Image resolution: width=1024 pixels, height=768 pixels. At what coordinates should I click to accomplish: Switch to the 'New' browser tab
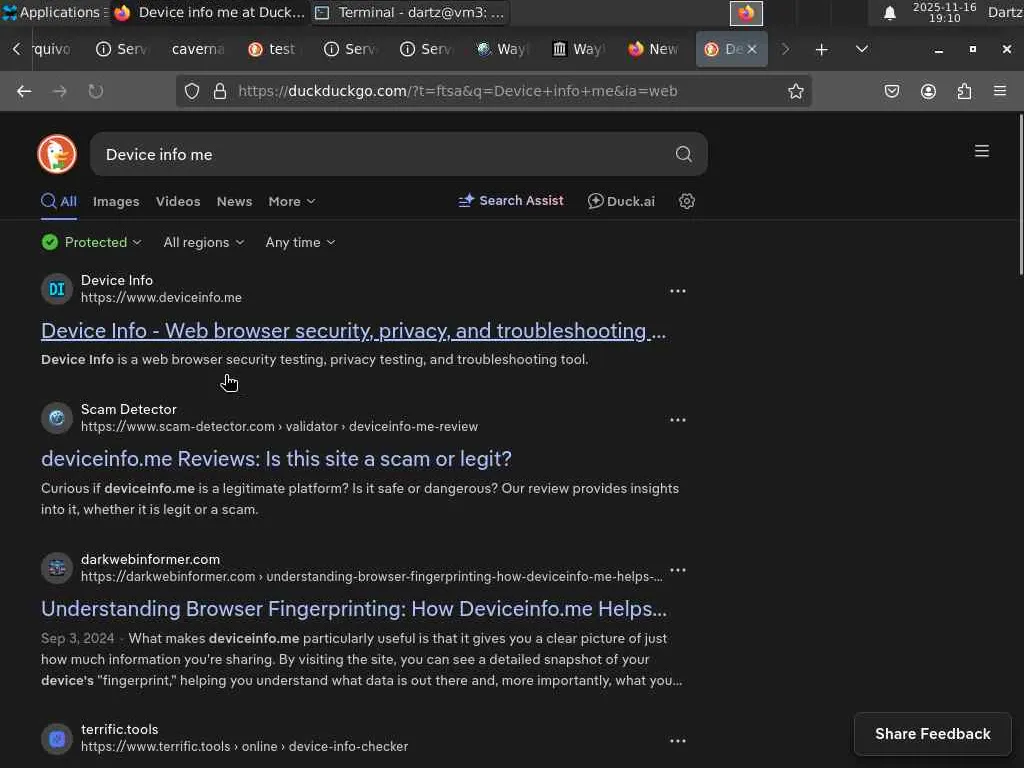653,49
